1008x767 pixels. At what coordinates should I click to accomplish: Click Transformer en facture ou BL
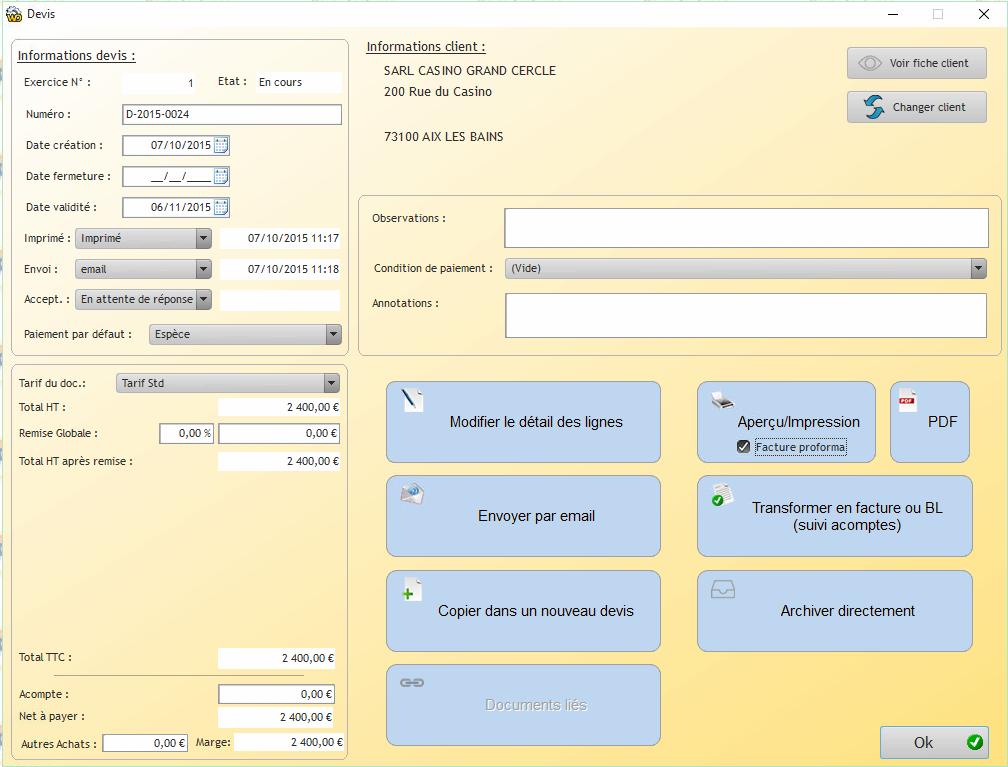point(835,516)
